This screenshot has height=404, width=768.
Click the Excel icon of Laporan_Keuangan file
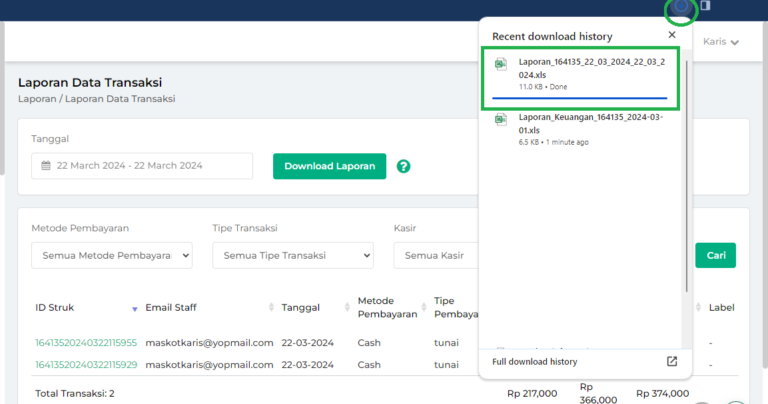tap(502, 122)
